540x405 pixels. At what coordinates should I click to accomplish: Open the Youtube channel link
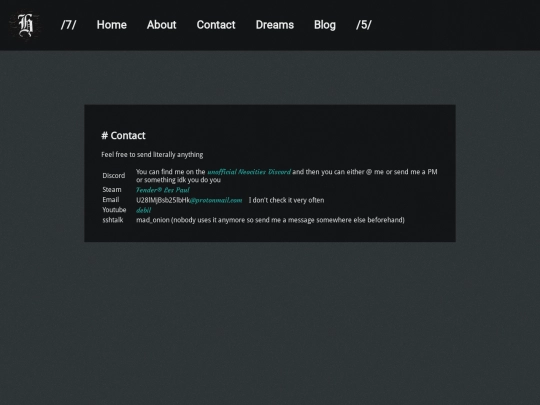pos(143,210)
